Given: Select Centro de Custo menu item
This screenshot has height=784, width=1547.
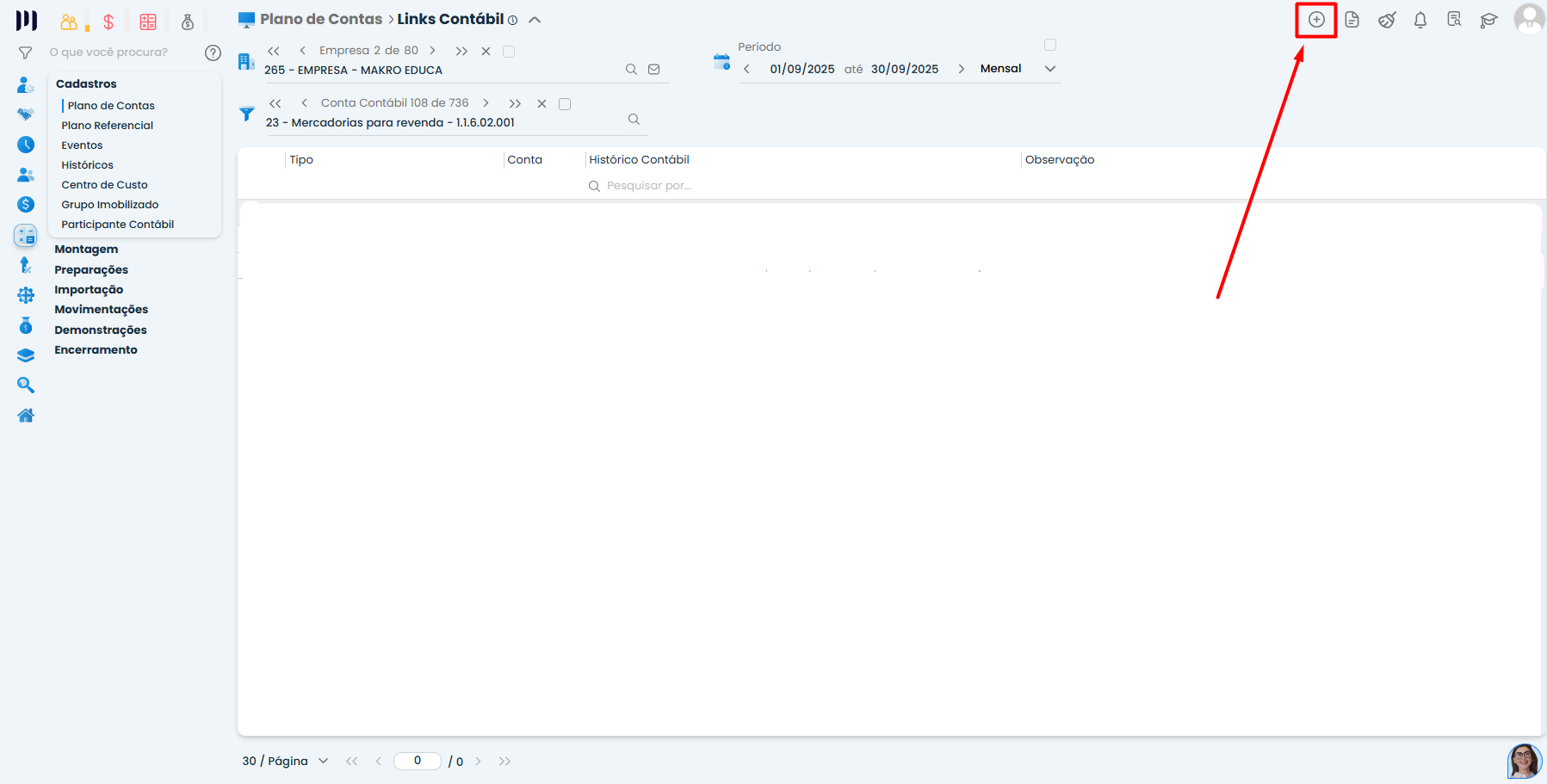Looking at the screenshot, I should coord(104,185).
